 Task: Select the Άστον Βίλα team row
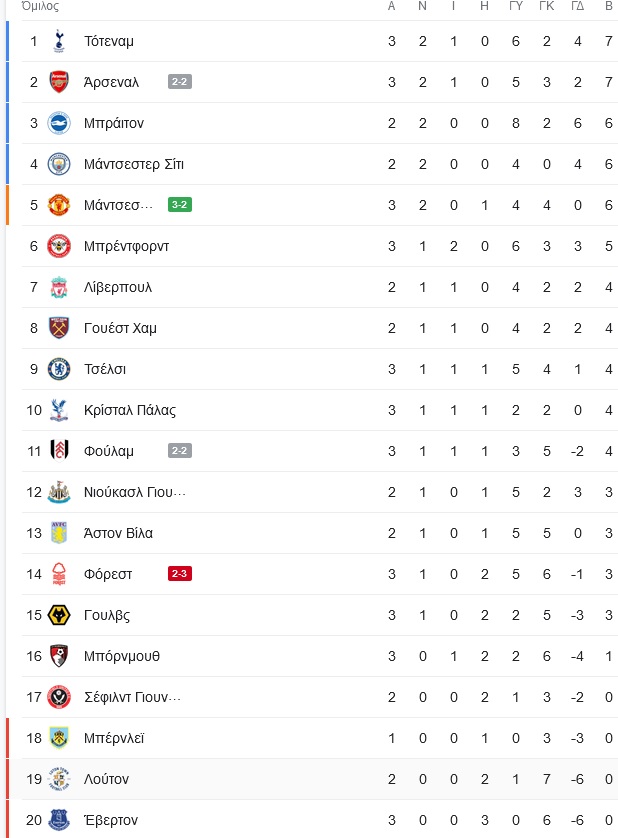tap(320, 533)
